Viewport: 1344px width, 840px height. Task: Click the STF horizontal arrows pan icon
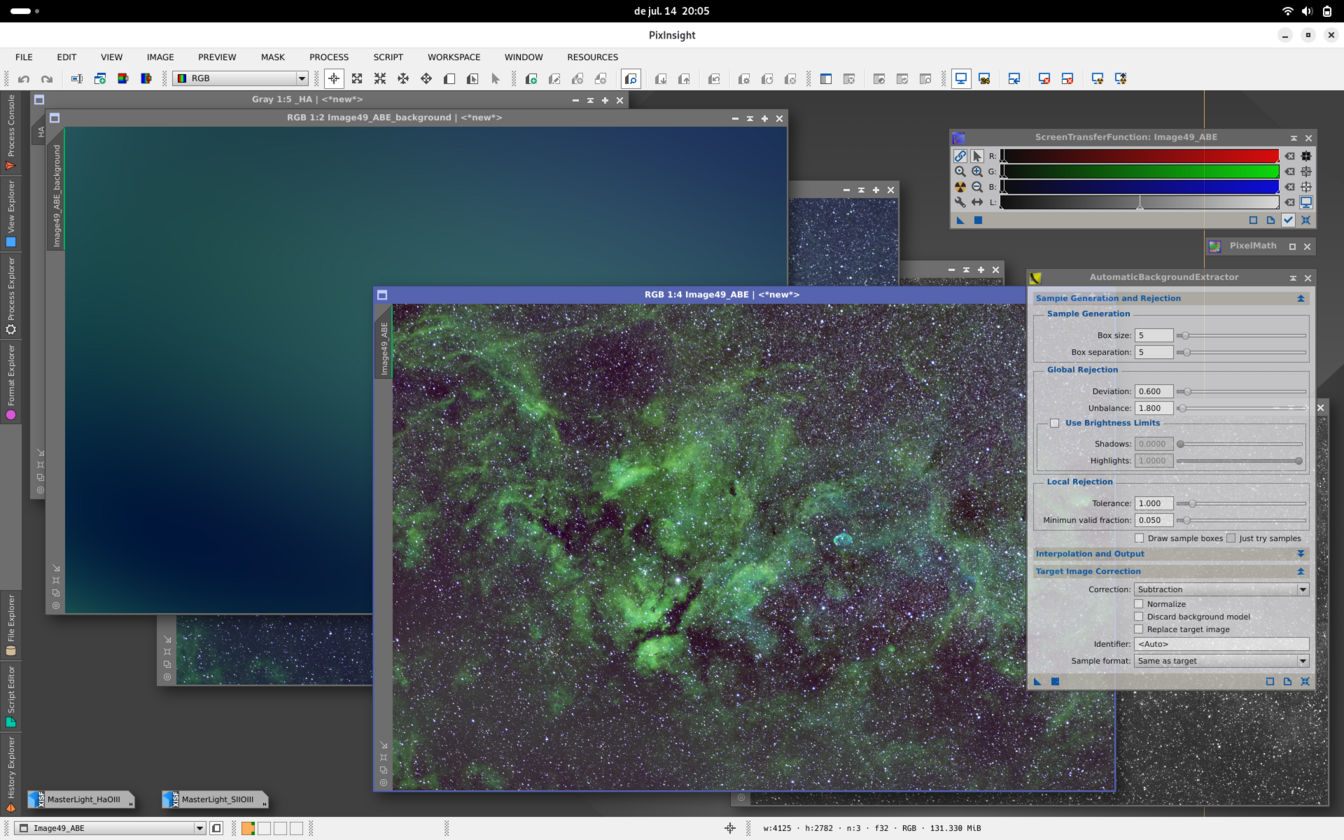tap(977, 202)
